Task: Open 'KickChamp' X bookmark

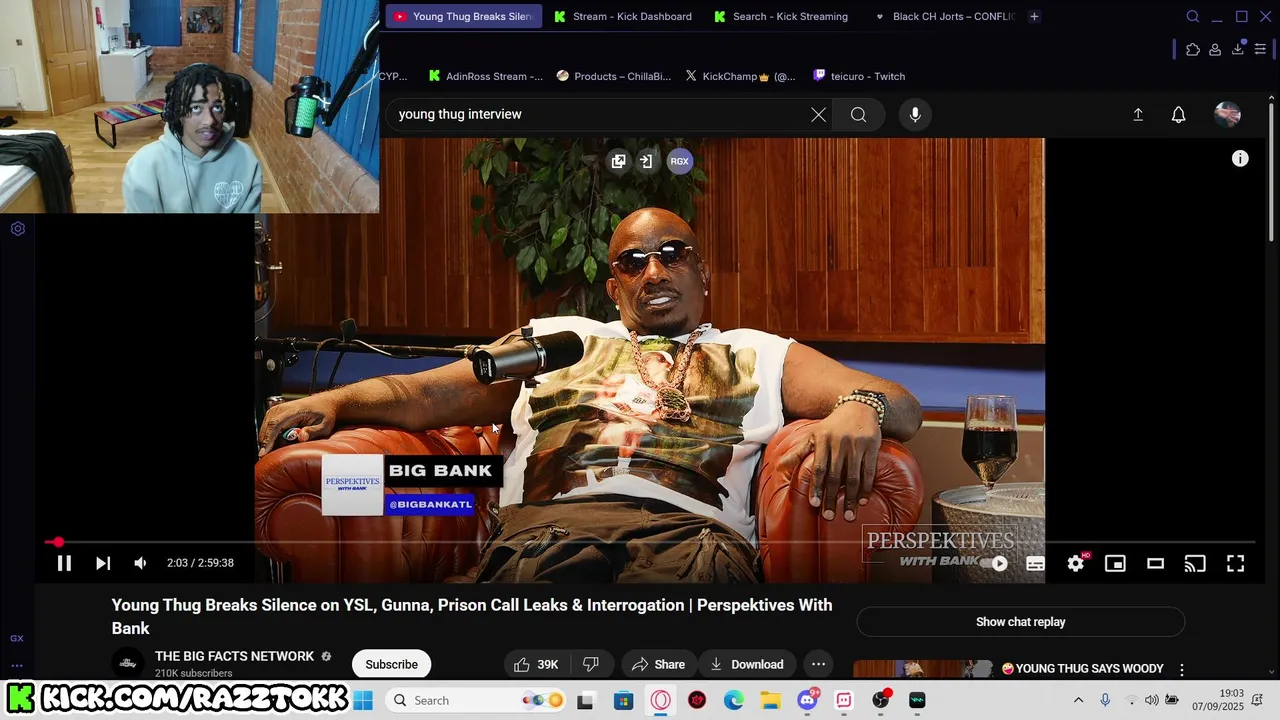Action: [741, 76]
